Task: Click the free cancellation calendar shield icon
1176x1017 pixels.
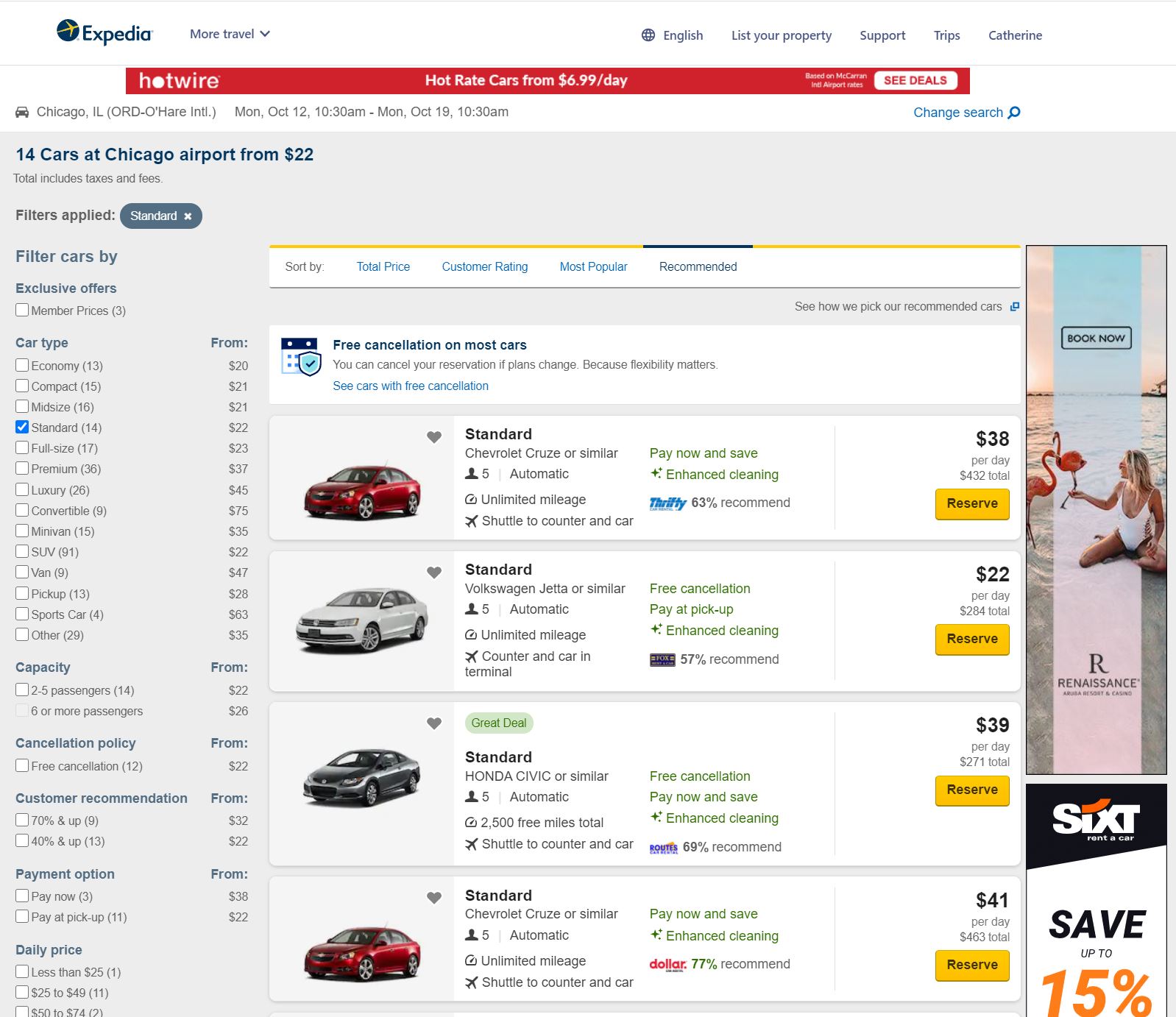Action: coord(301,356)
